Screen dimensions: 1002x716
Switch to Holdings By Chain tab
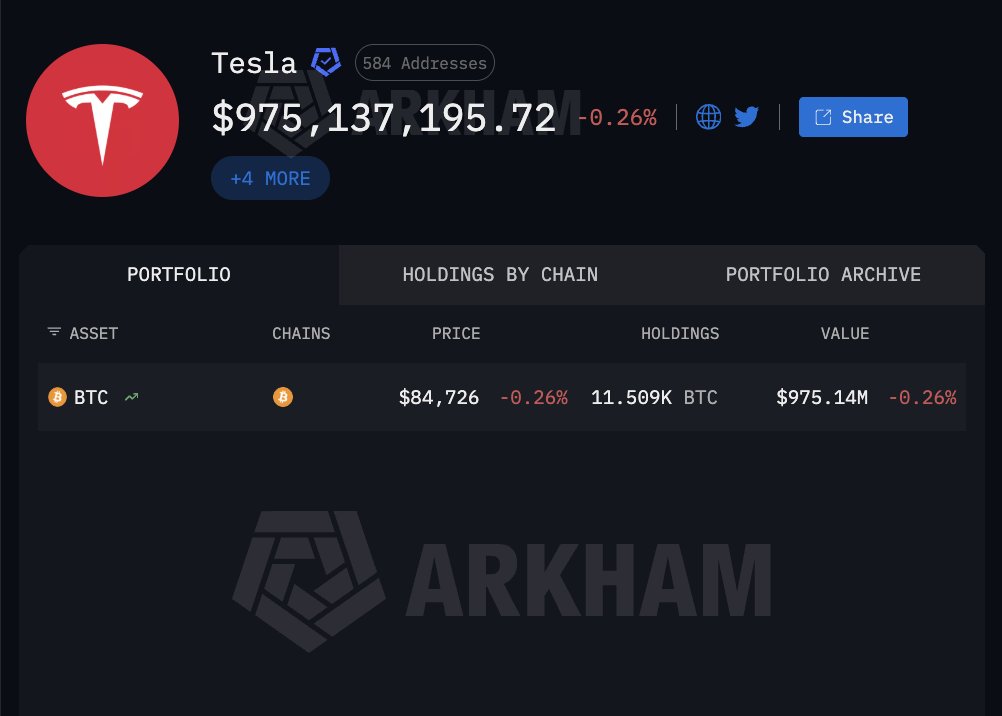pyautogui.click(x=500, y=275)
